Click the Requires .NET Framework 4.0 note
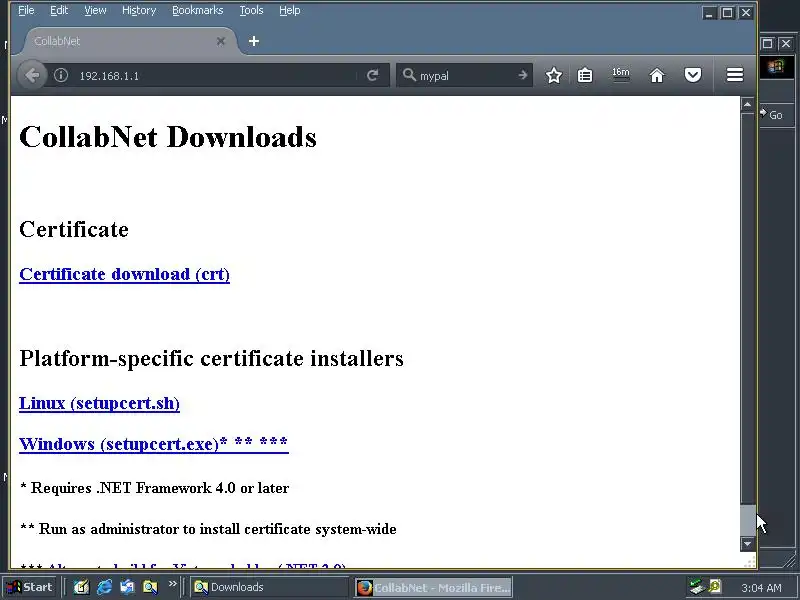800x600 pixels. (x=155, y=488)
